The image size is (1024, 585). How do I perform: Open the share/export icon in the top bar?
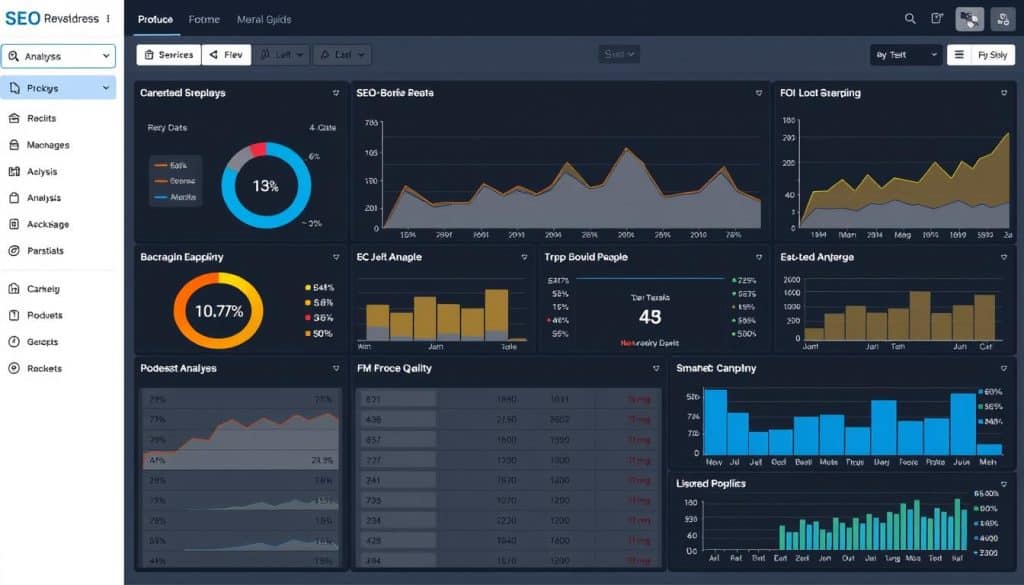pyautogui.click(x=937, y=19)
